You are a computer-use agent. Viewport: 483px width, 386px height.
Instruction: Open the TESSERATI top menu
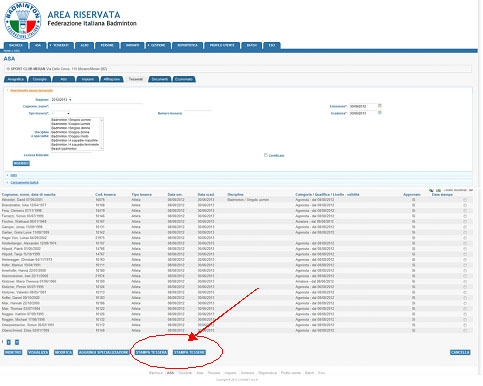[60, 45]
